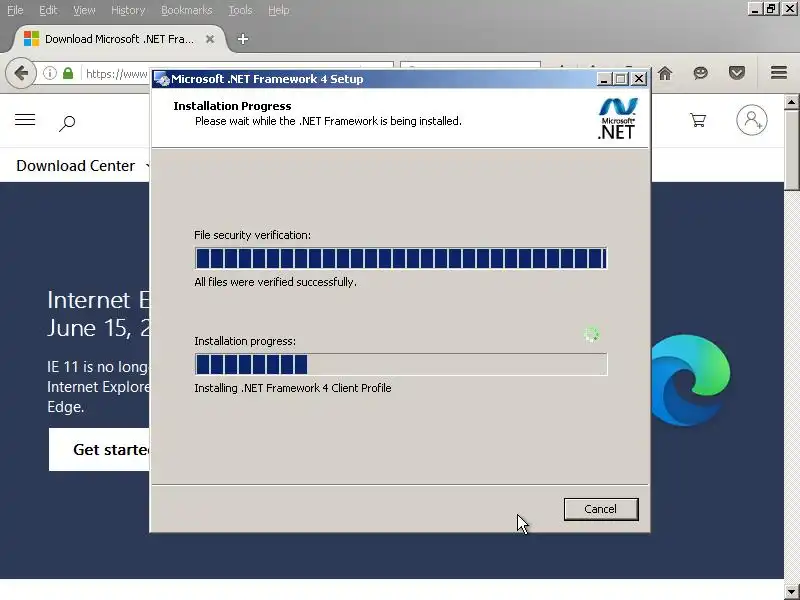Click the Get started button on webpage
This screenshot has height=600, width=800.
click(99, 449)
